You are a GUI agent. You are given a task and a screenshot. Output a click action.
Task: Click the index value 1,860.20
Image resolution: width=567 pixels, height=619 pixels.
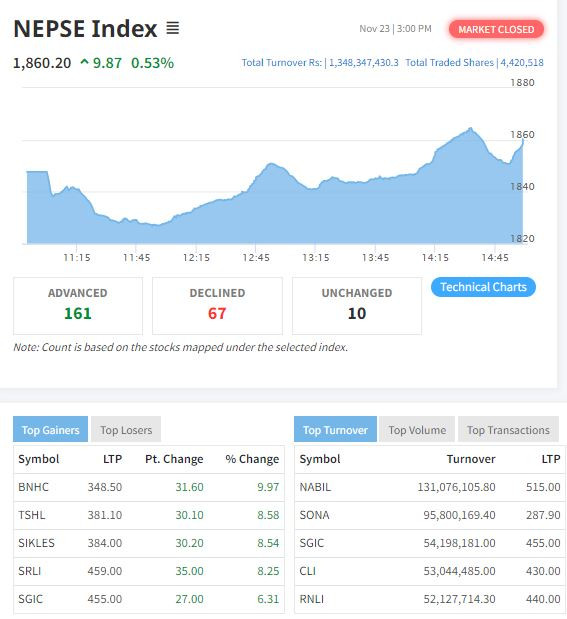point(42,63)
